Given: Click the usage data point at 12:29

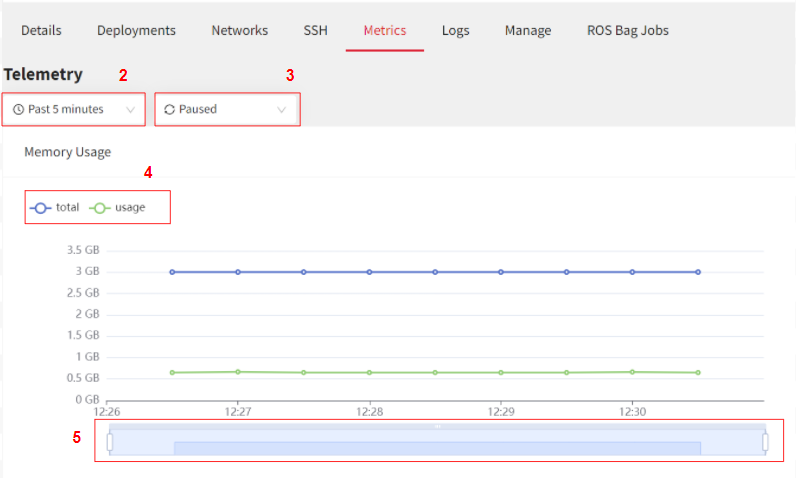Looking at the screenshot, I should pos(501,372).
